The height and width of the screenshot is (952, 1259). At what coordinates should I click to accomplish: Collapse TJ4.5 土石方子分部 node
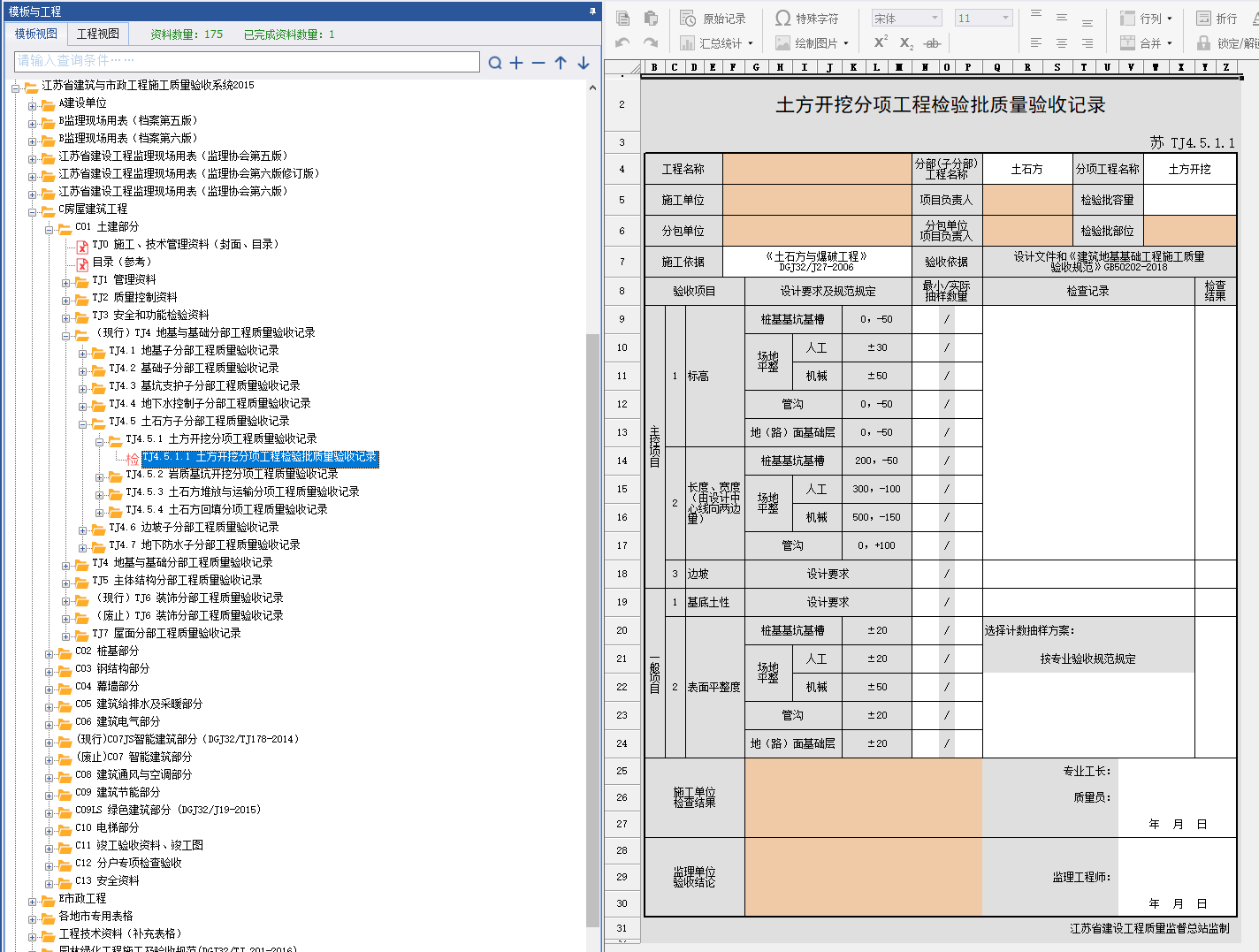pyautogui.click(x=83, y=423)
